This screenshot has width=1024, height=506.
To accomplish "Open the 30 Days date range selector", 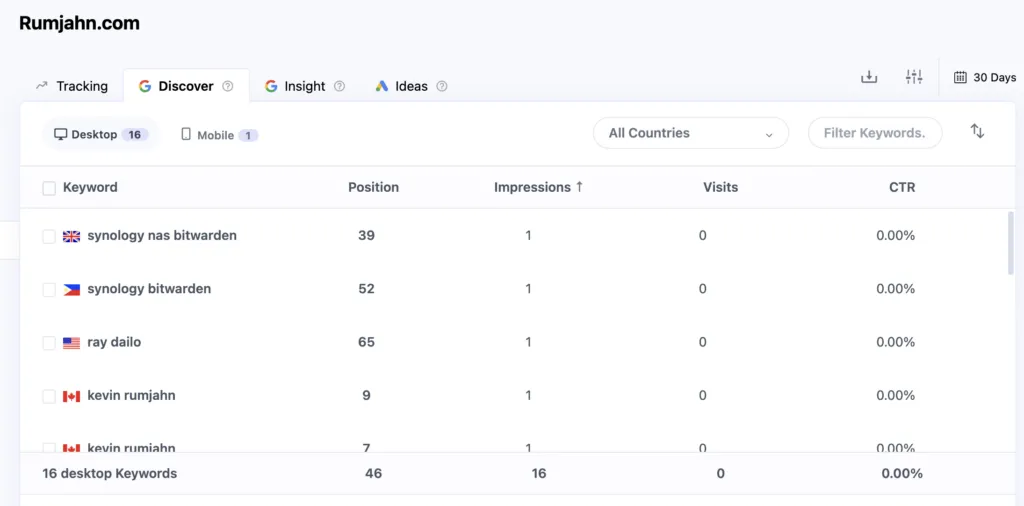I will 985,77.
